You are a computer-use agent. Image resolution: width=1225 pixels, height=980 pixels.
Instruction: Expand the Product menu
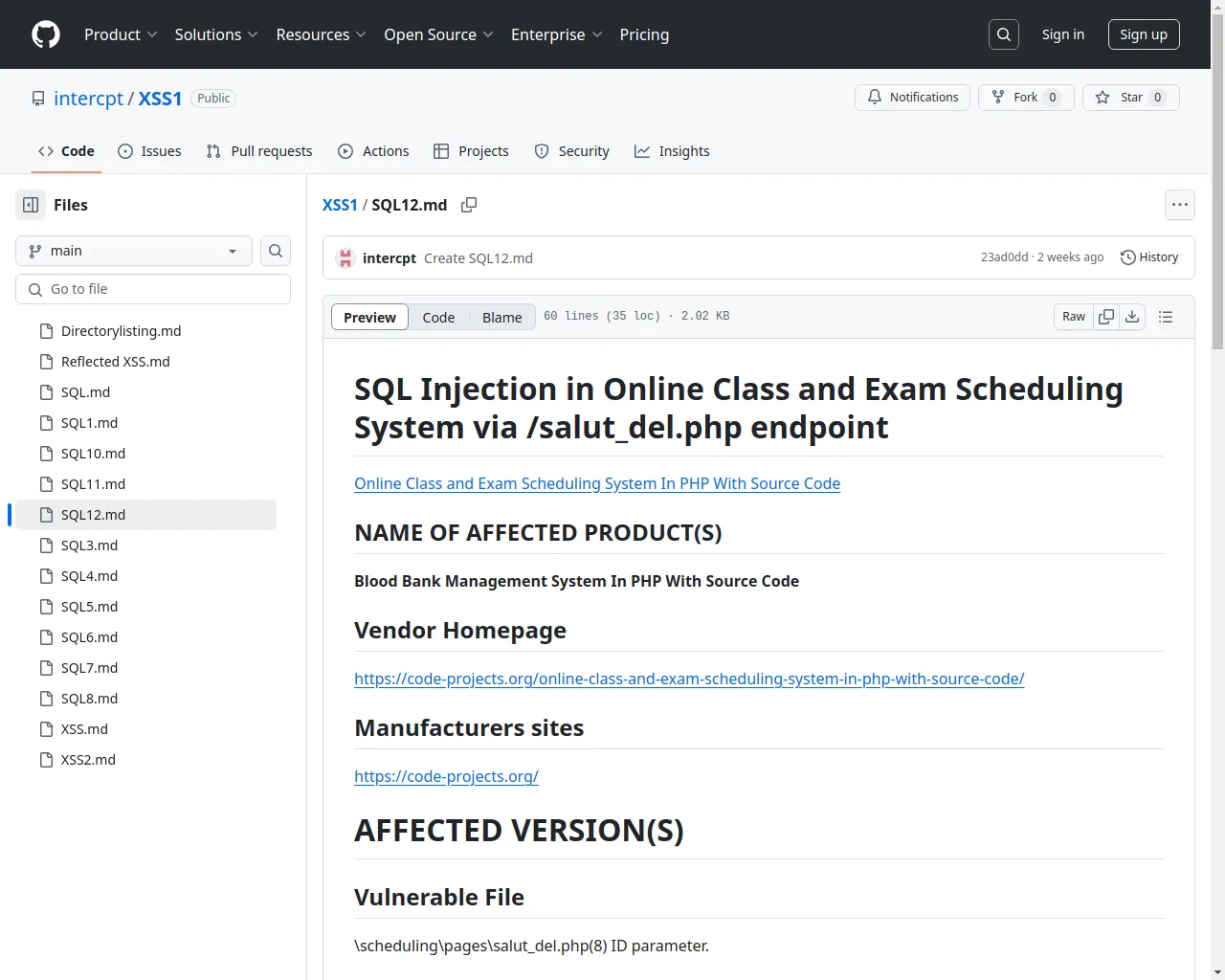[x=121, y=34]
